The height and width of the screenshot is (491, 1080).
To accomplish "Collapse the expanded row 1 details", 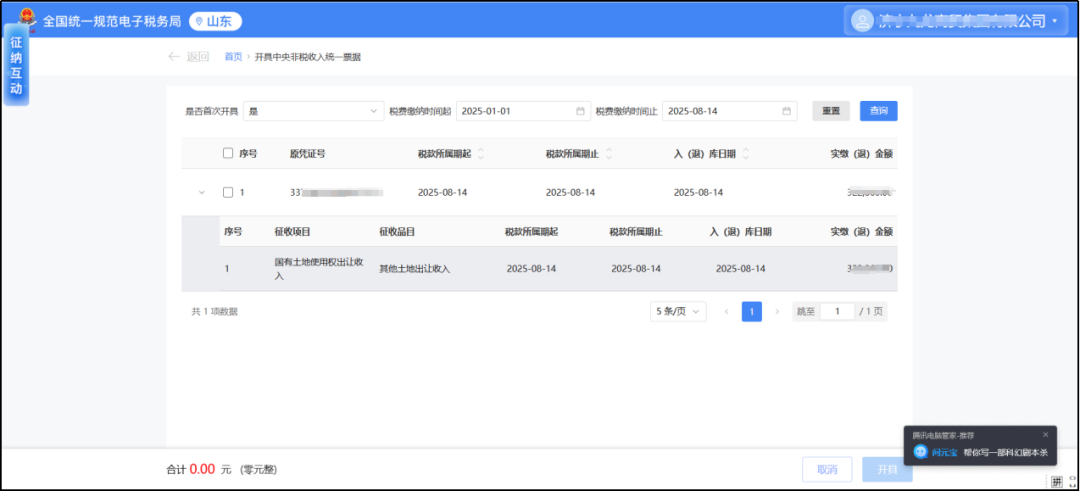I will tap(201, 192).
